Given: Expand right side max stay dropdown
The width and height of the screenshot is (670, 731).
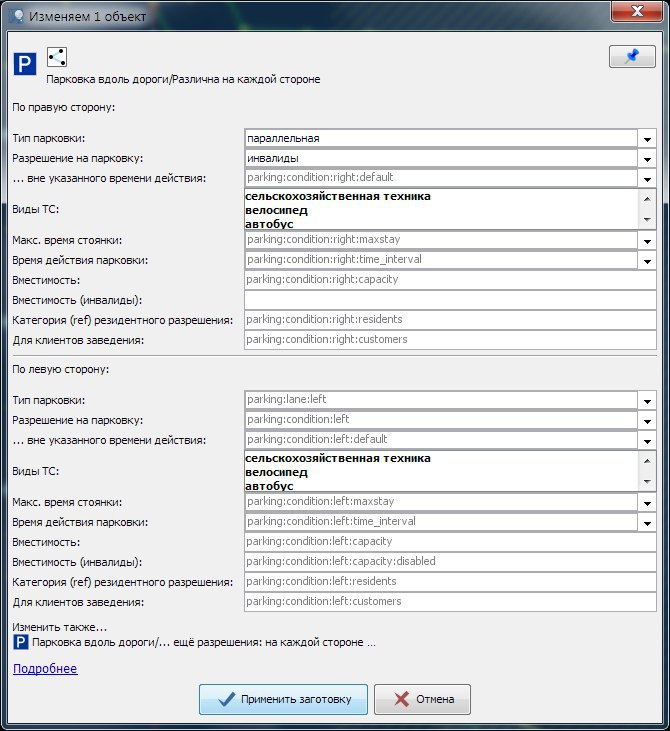Looking at the screenshot, I should point(647,241).
